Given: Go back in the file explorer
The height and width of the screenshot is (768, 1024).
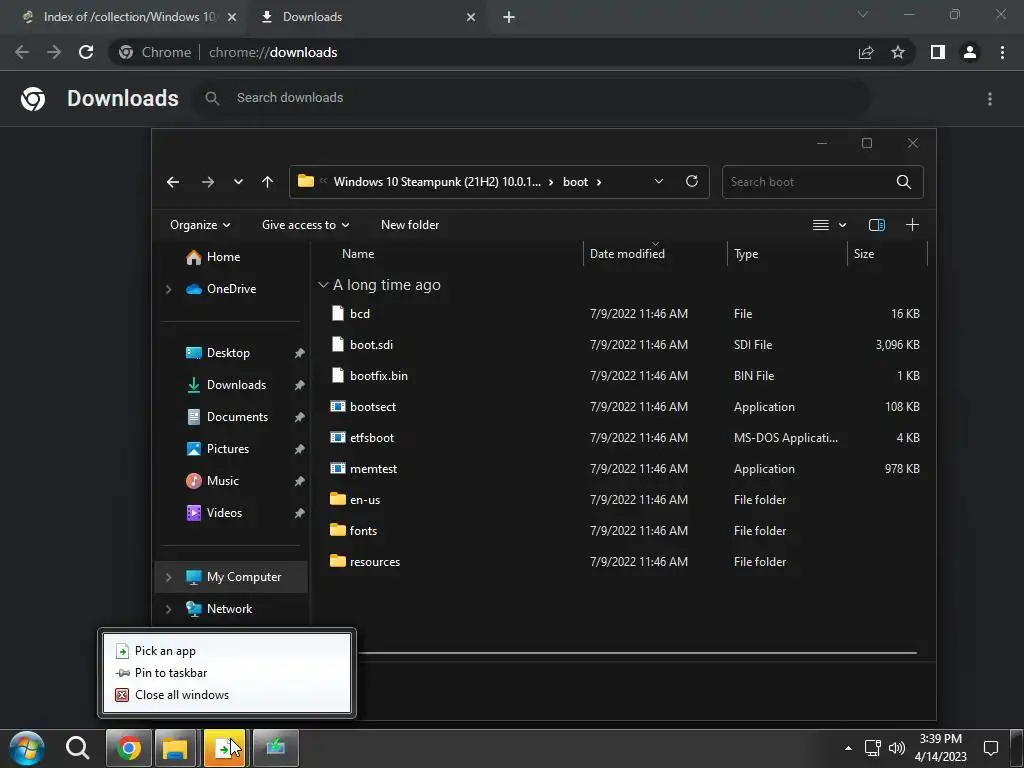Looking at the screenshot, I should click(173, 182).
